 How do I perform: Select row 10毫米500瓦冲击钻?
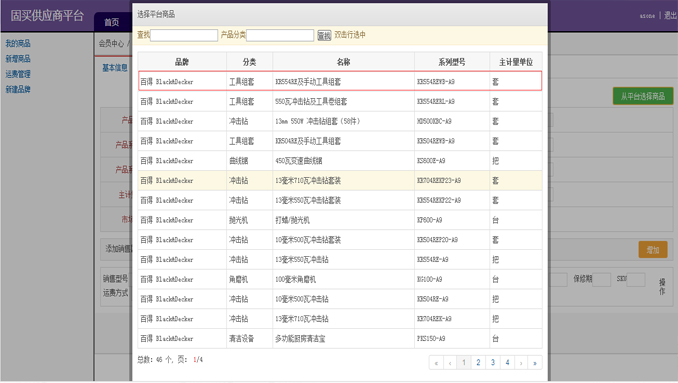340,299
